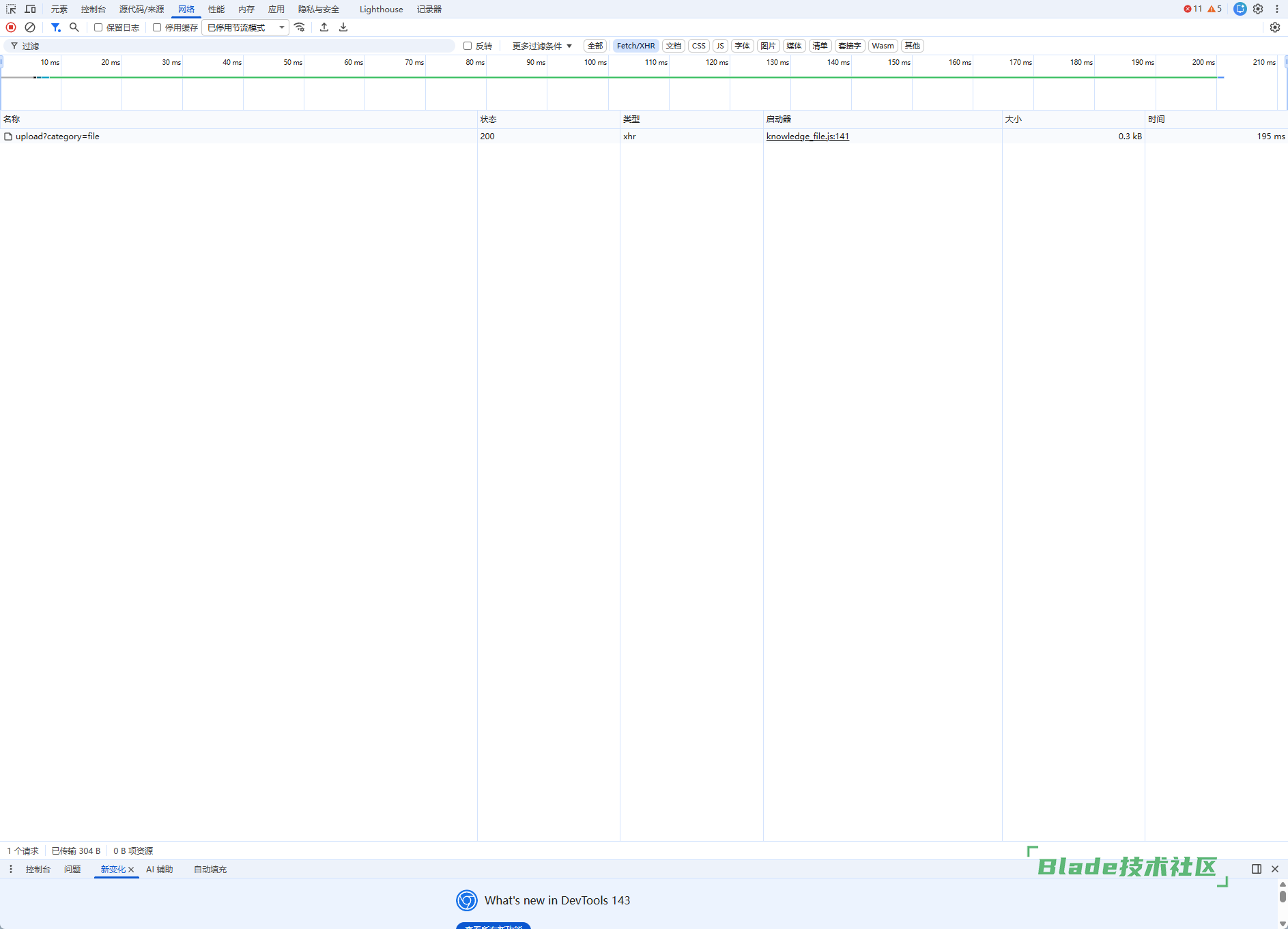Clear the network log with the clear icon

(x=30, y=27)
